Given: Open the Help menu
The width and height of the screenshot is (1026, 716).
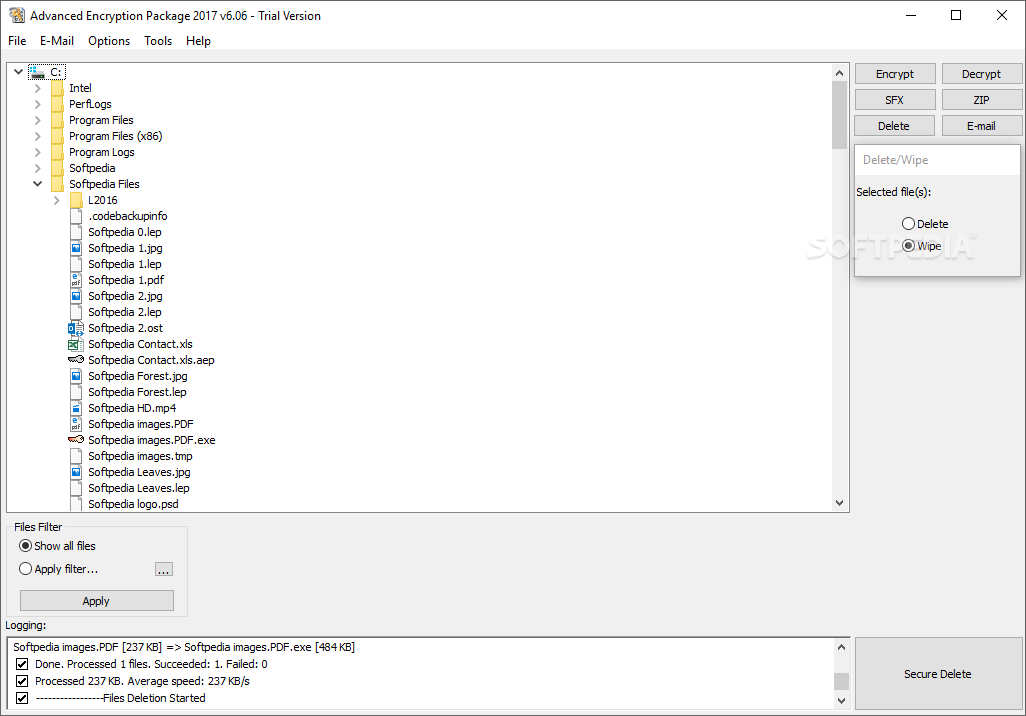Looking at the screenshot, I should [x=198, y=41].
